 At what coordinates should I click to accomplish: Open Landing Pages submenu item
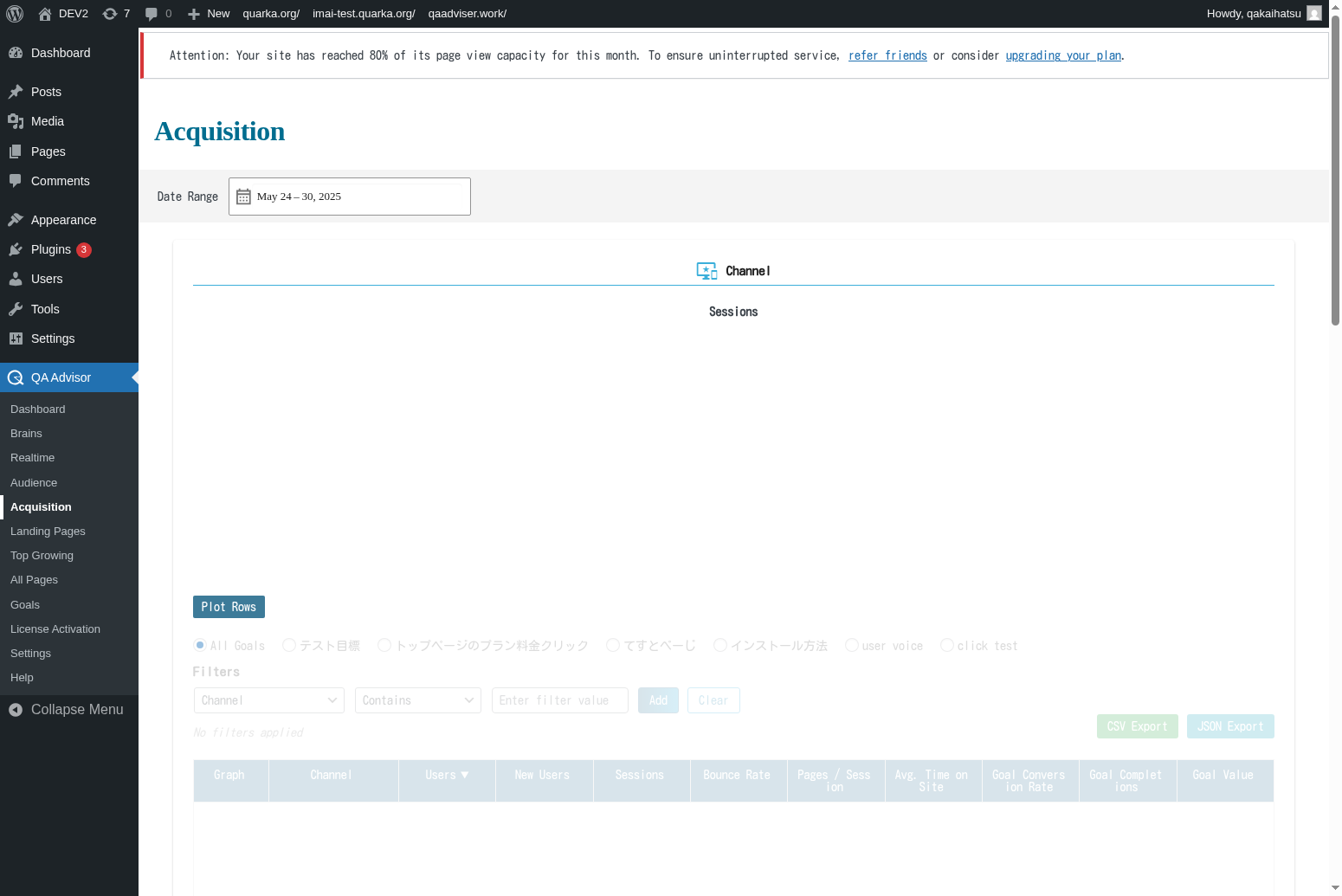[48, 532]
